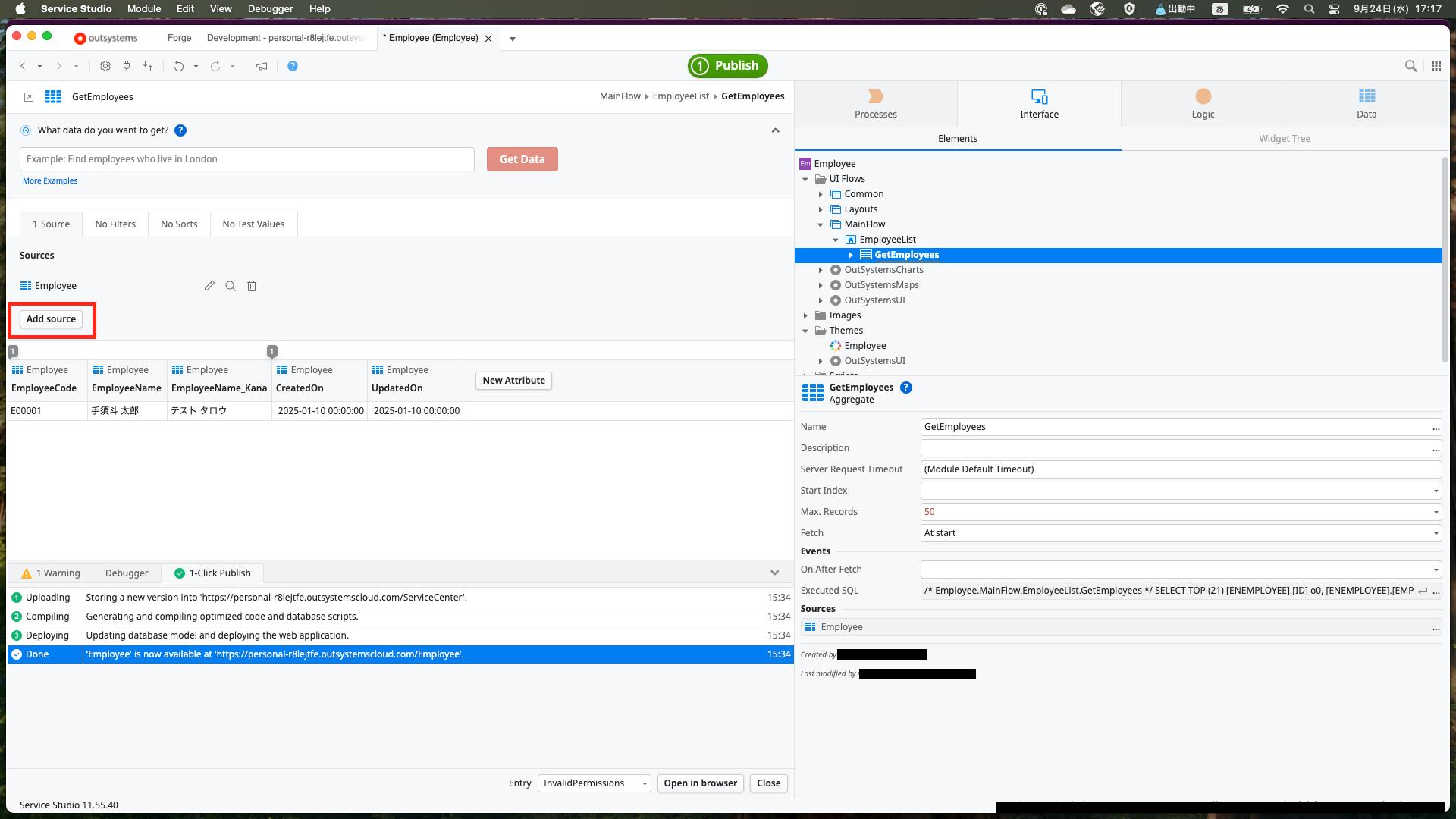Switch to Widget Tree tab
This screenshot has width=1456, height=819.
tap(1284, 139)
